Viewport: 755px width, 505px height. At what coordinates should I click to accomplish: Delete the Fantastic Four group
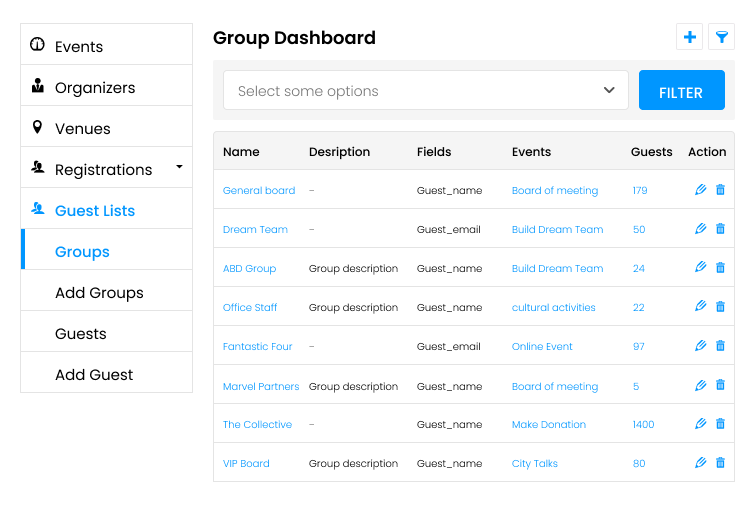[x=720, y=346]
